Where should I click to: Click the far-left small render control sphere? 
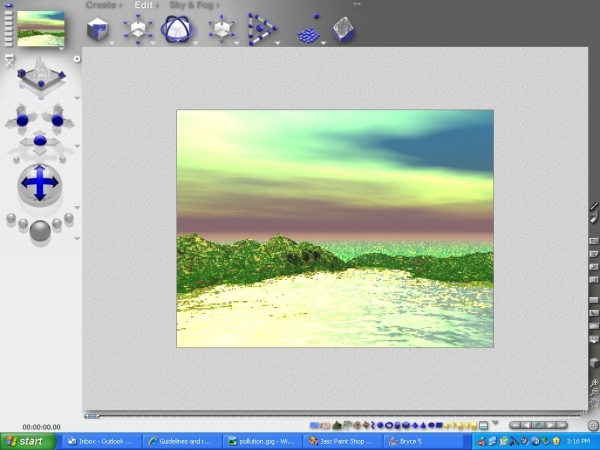tap(11, 218)
